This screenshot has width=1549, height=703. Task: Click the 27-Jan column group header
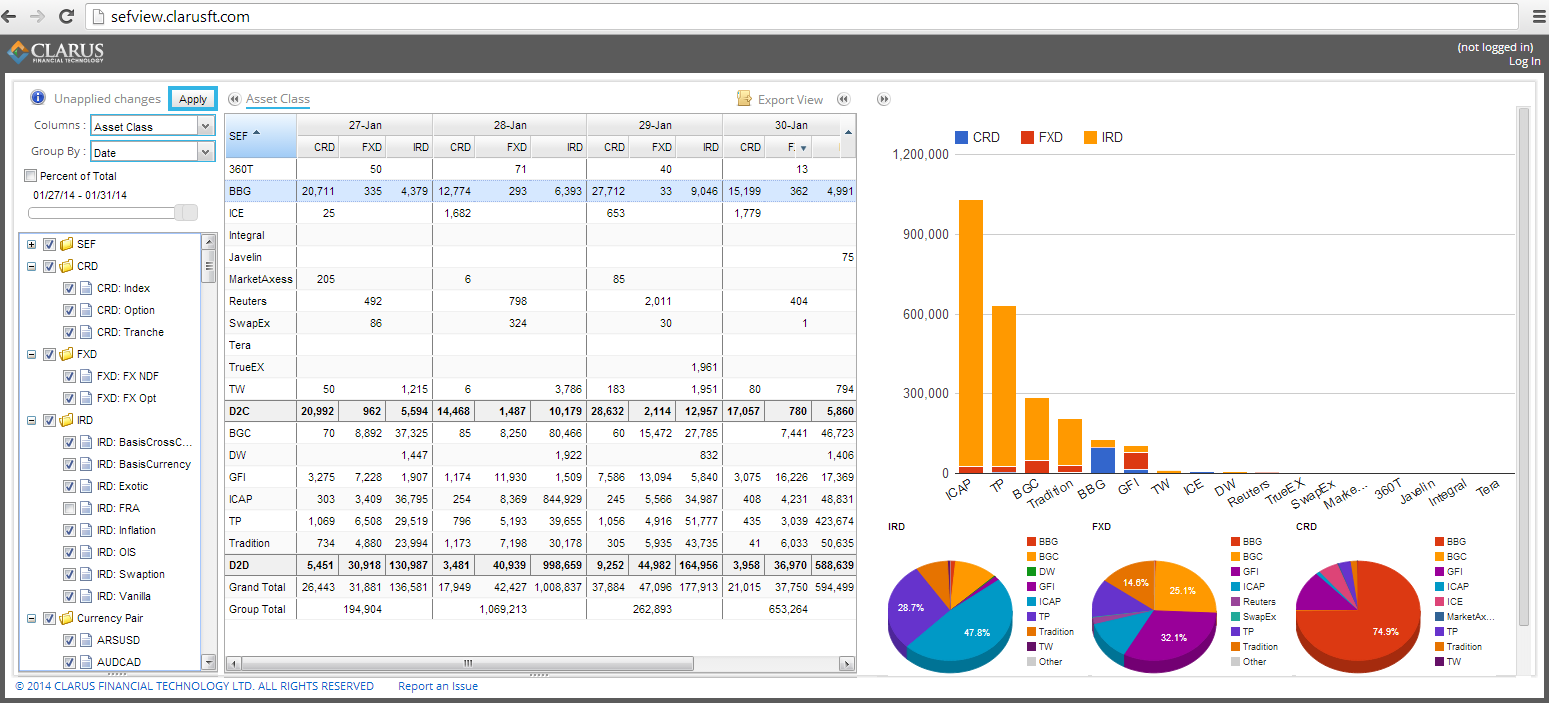point(364,125)
